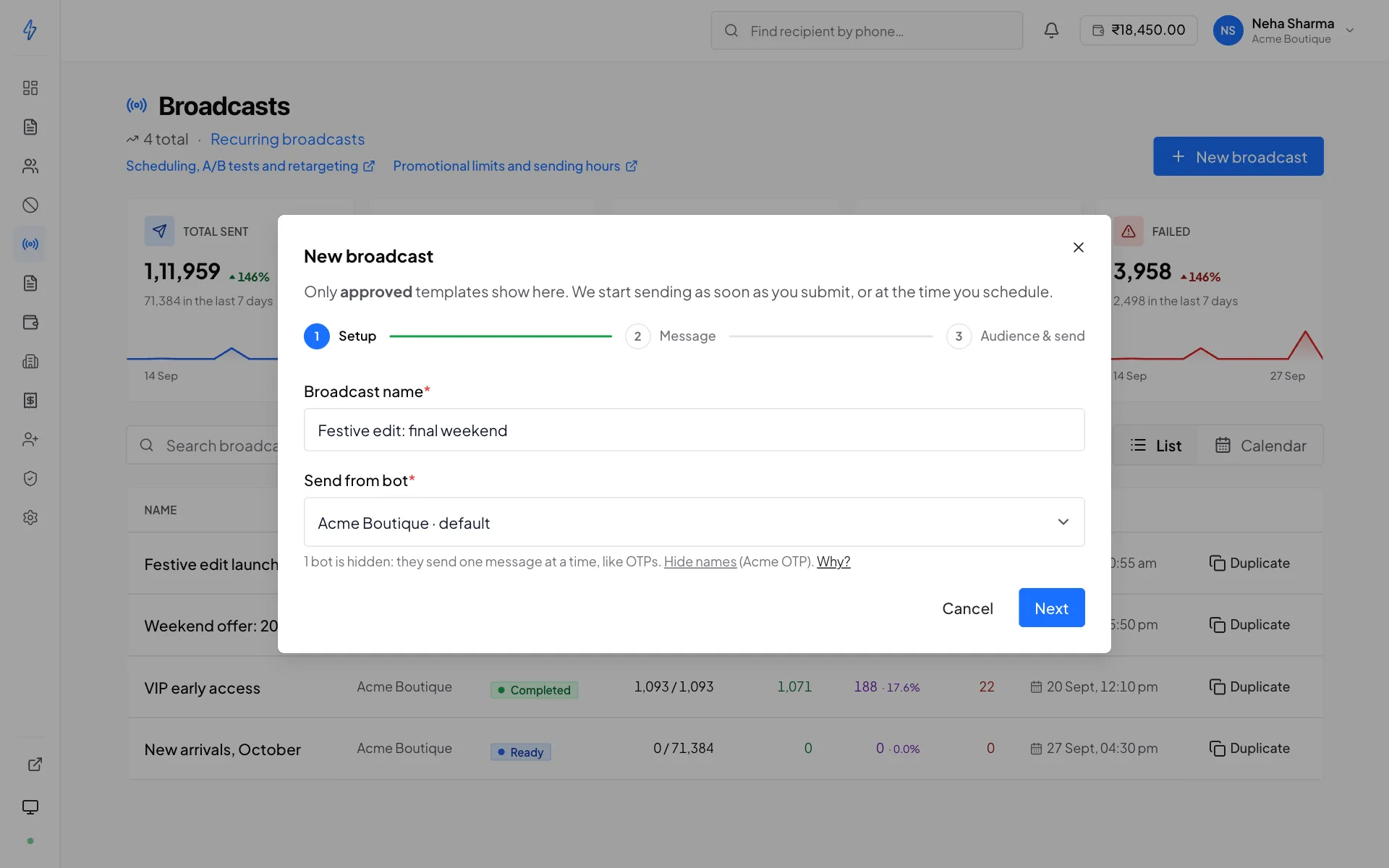Open Promotional limits and sending hours link

coord(514,166)
